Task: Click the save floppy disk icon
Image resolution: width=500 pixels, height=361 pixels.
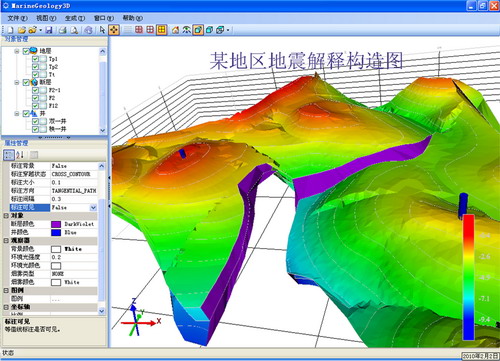Action: click(49, 30)
